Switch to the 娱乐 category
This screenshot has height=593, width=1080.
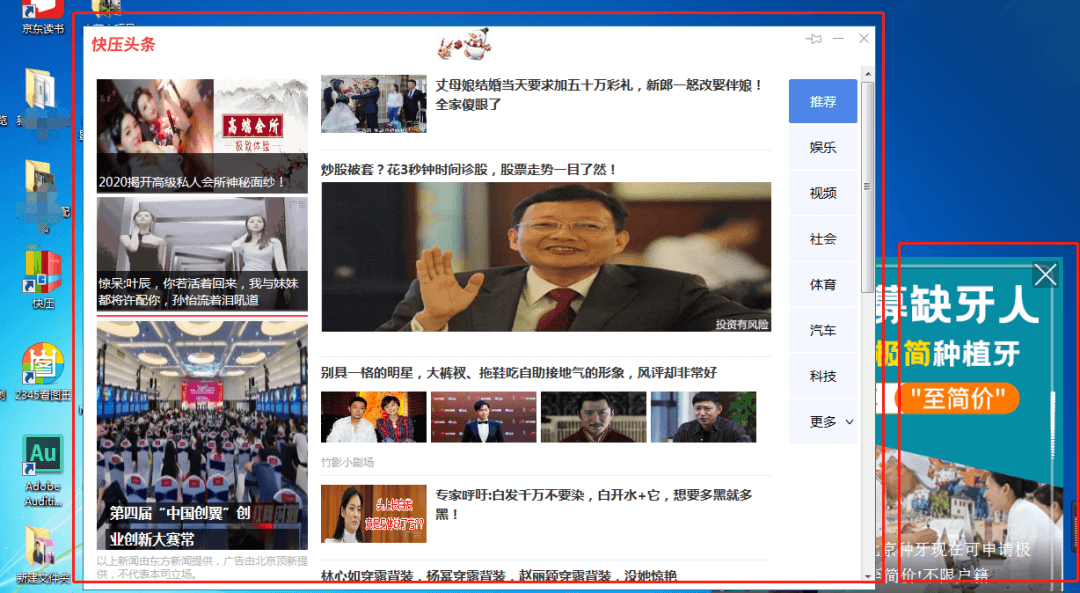[x=823, y=148]
